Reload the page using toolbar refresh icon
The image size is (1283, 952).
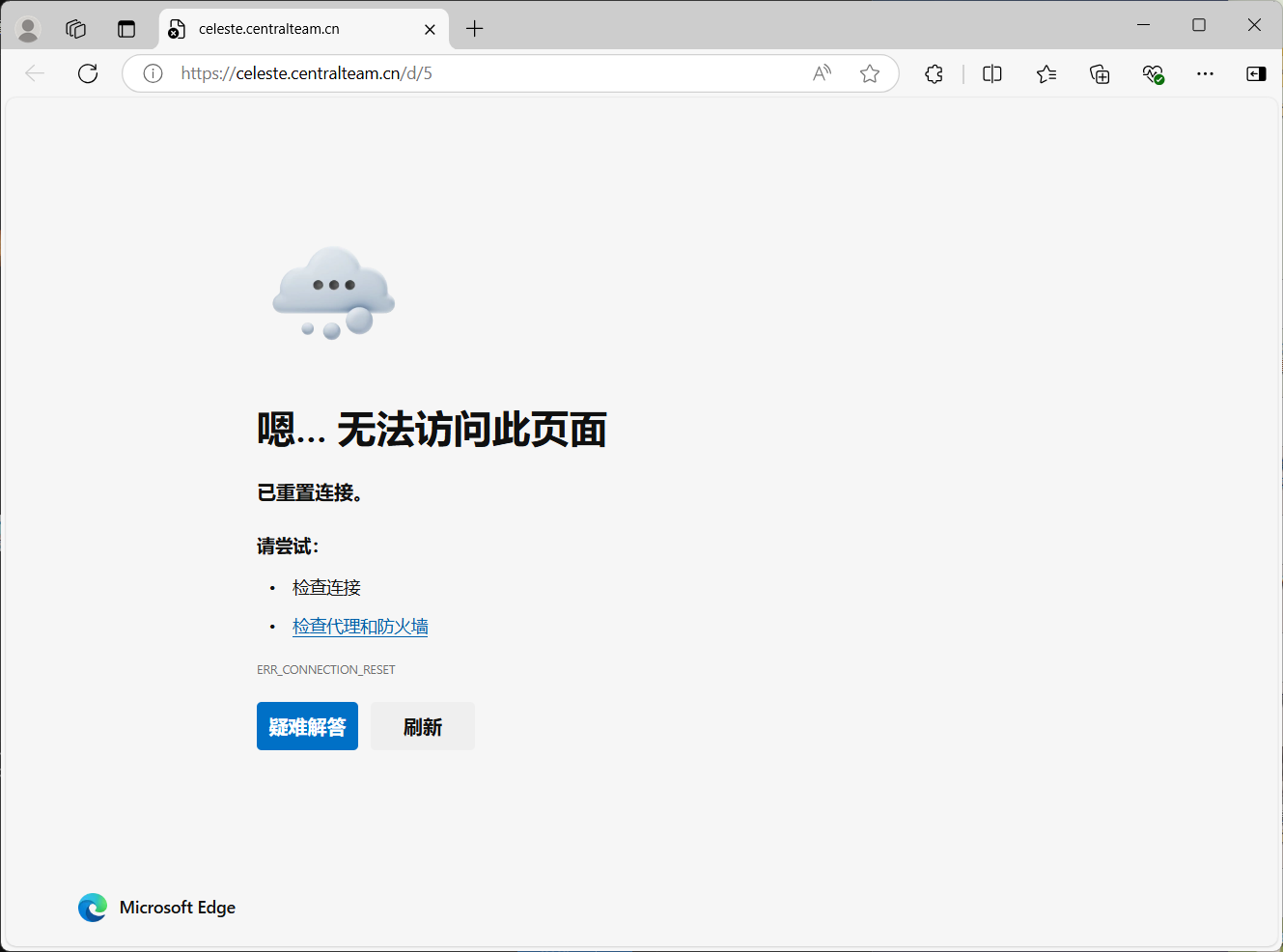[x=88, y=73]
